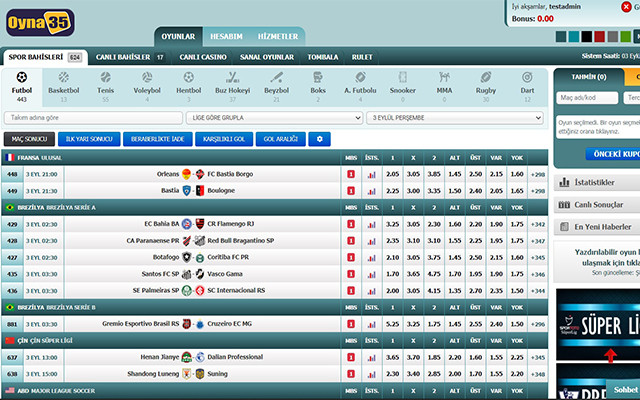Click the İLK YARI SONUCU button
640x400 pixels.
pos(89,139)
